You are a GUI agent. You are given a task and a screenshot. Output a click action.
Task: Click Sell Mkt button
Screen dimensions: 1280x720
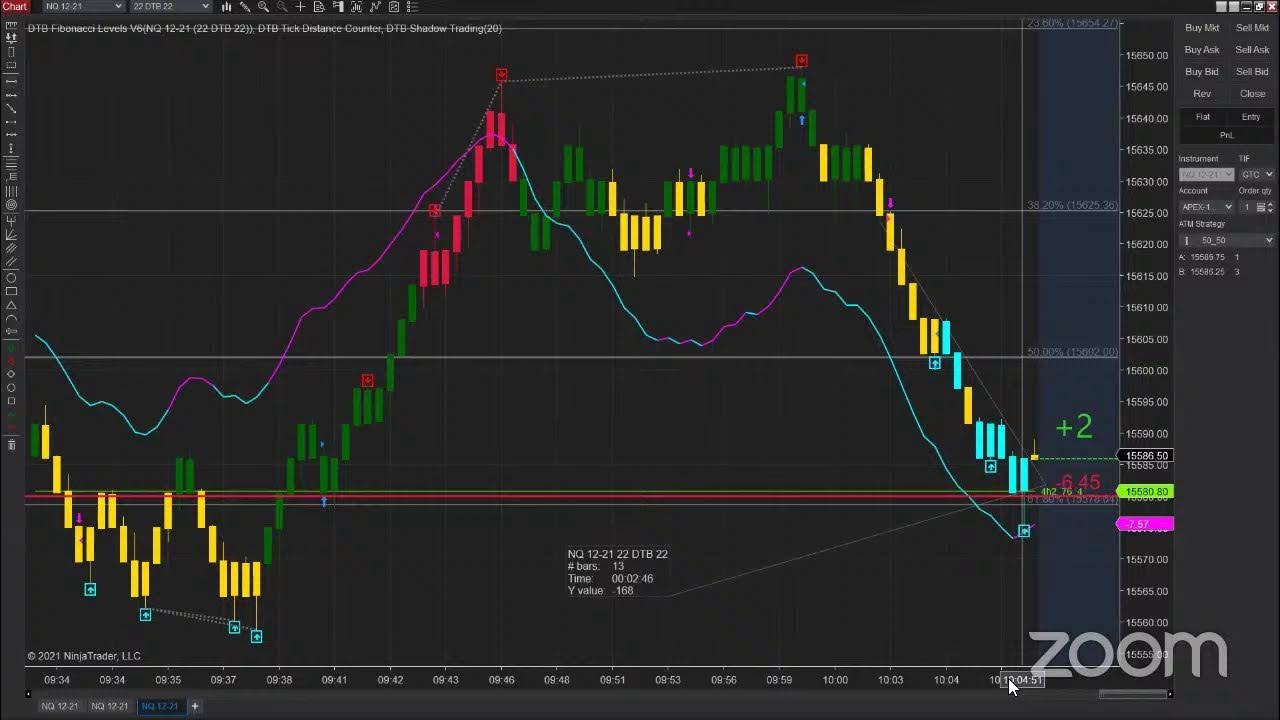point(1252,28)
